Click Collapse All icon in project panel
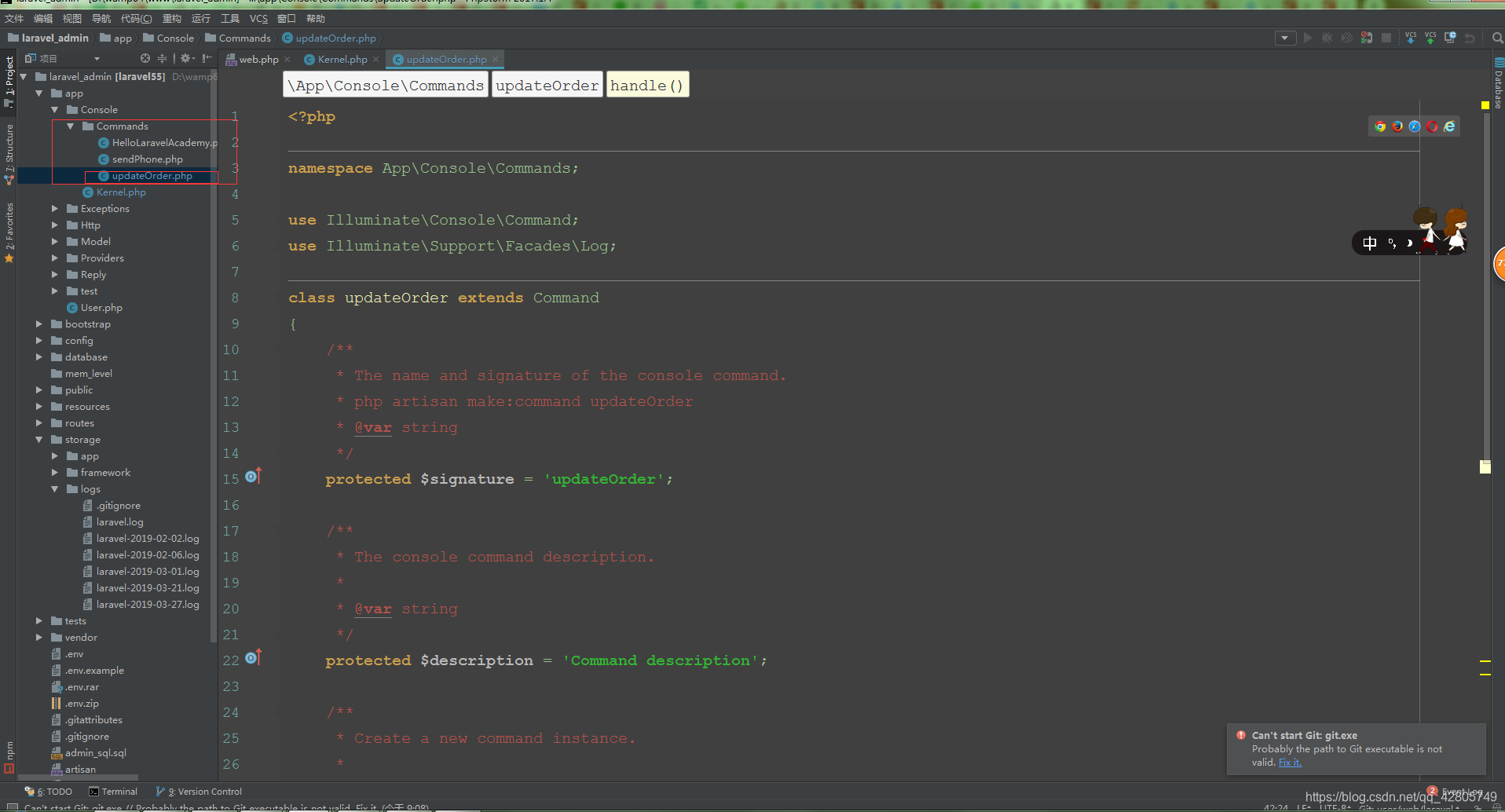The height and width of the screenshot is (812, 1505). [162, 58]
